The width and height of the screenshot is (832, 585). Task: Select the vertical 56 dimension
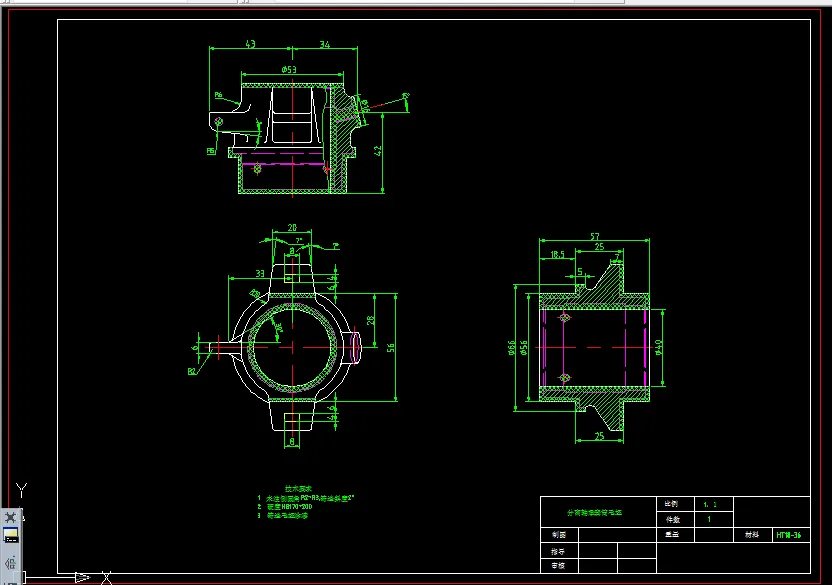391,348
